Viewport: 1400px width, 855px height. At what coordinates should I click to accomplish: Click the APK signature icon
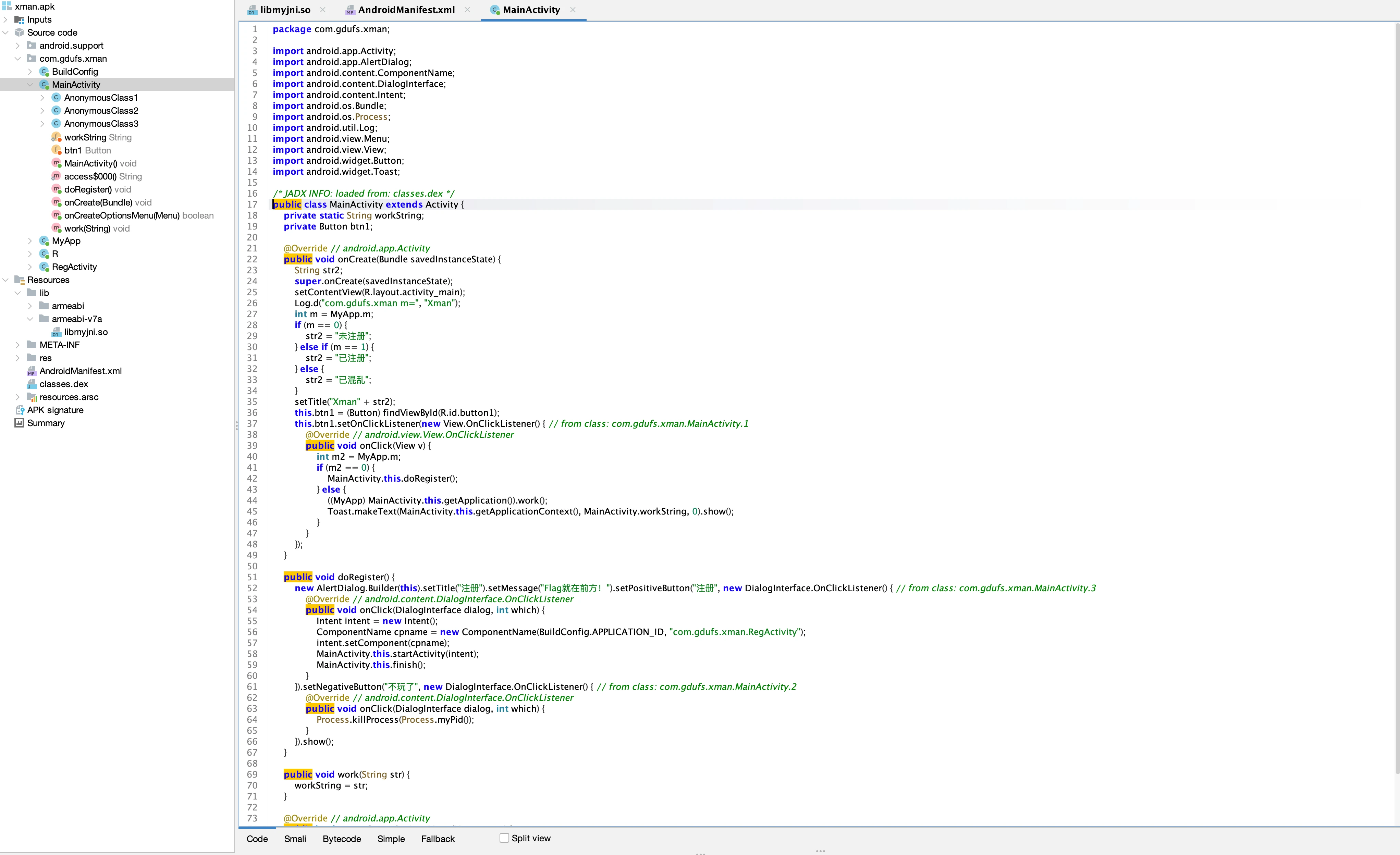click(19, 410)
